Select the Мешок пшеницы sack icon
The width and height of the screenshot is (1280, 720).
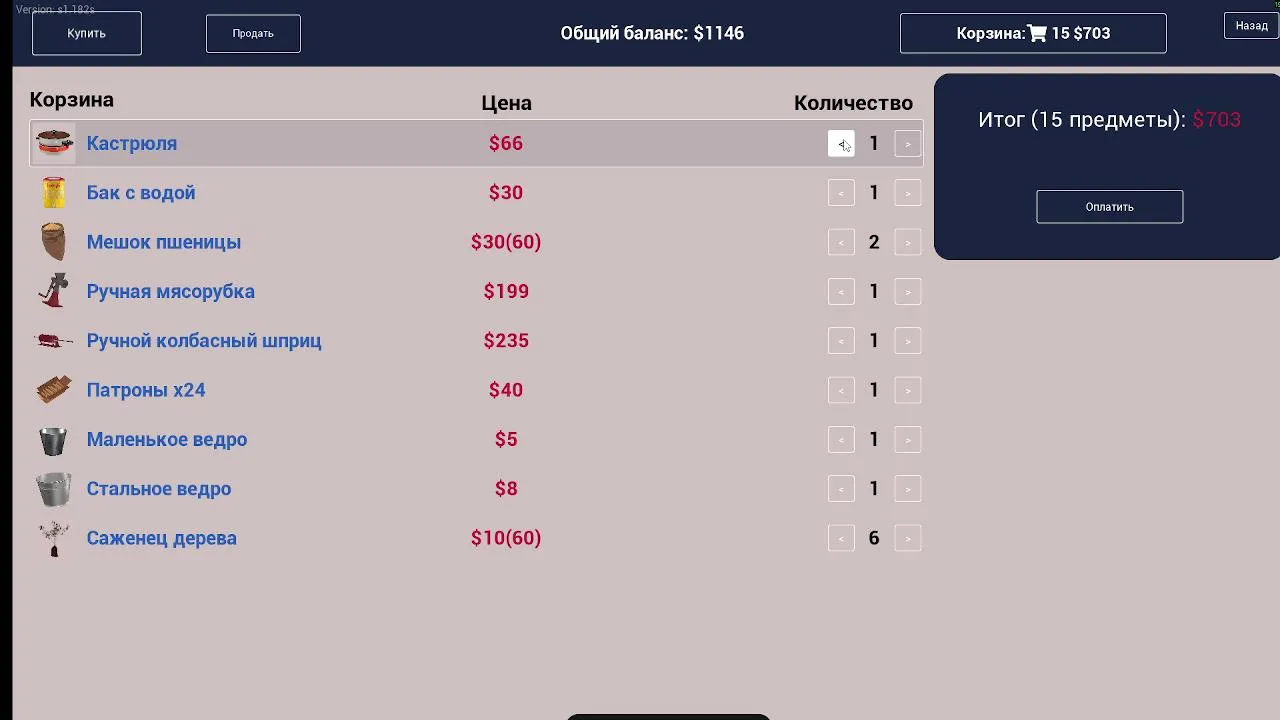[x=54, y=242]
